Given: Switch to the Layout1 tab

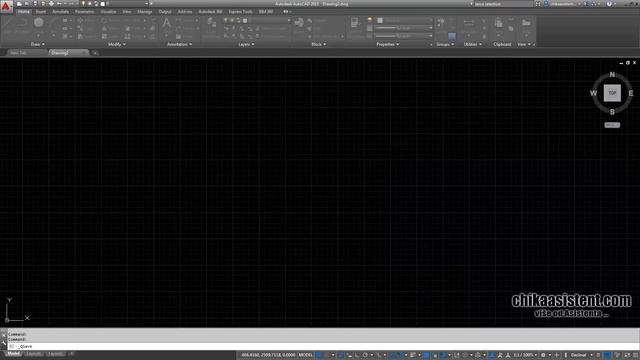Looking at the screenshot, I should coord(33,353).
